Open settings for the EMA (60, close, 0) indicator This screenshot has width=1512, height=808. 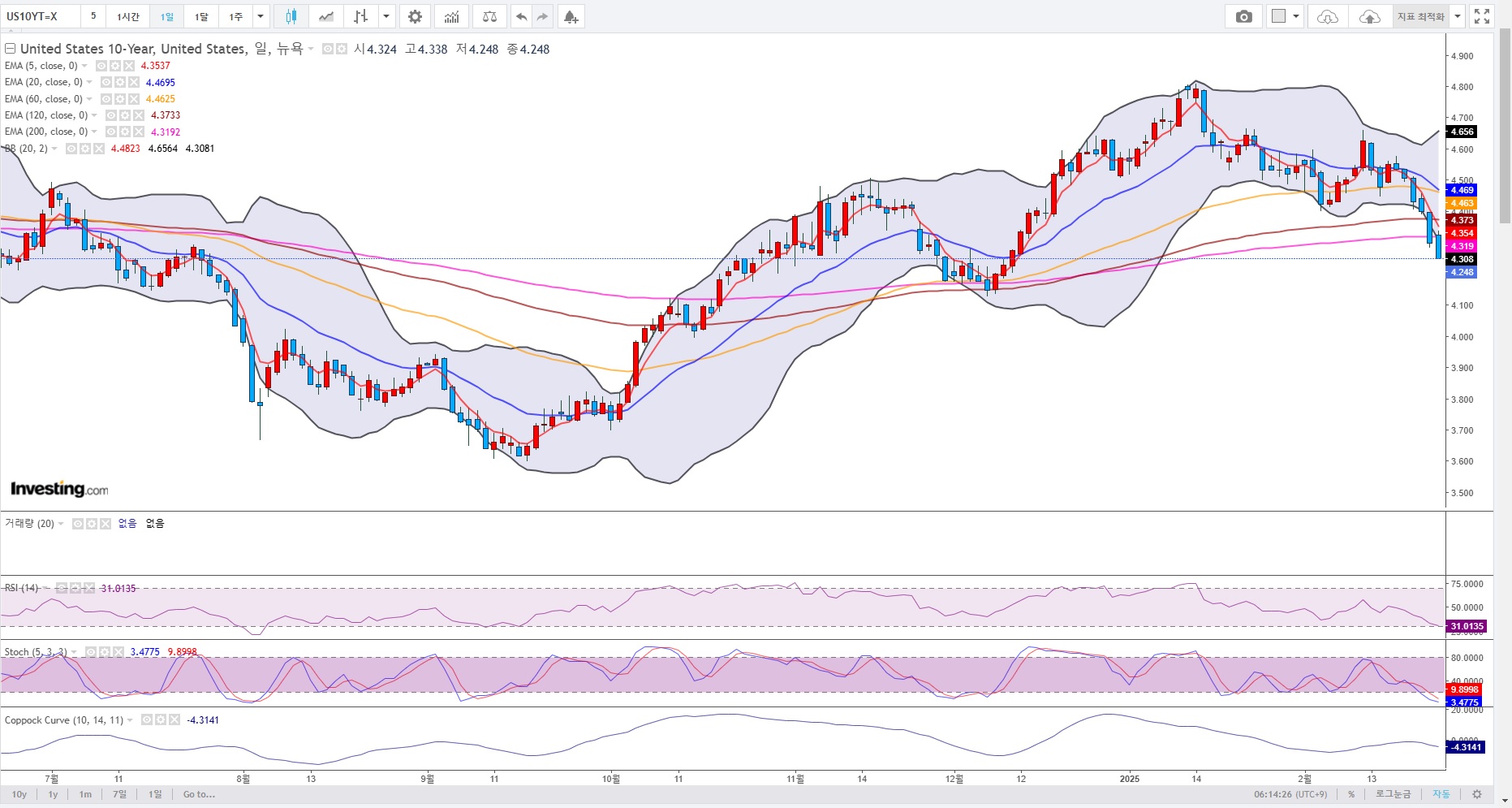click(120, 99)
